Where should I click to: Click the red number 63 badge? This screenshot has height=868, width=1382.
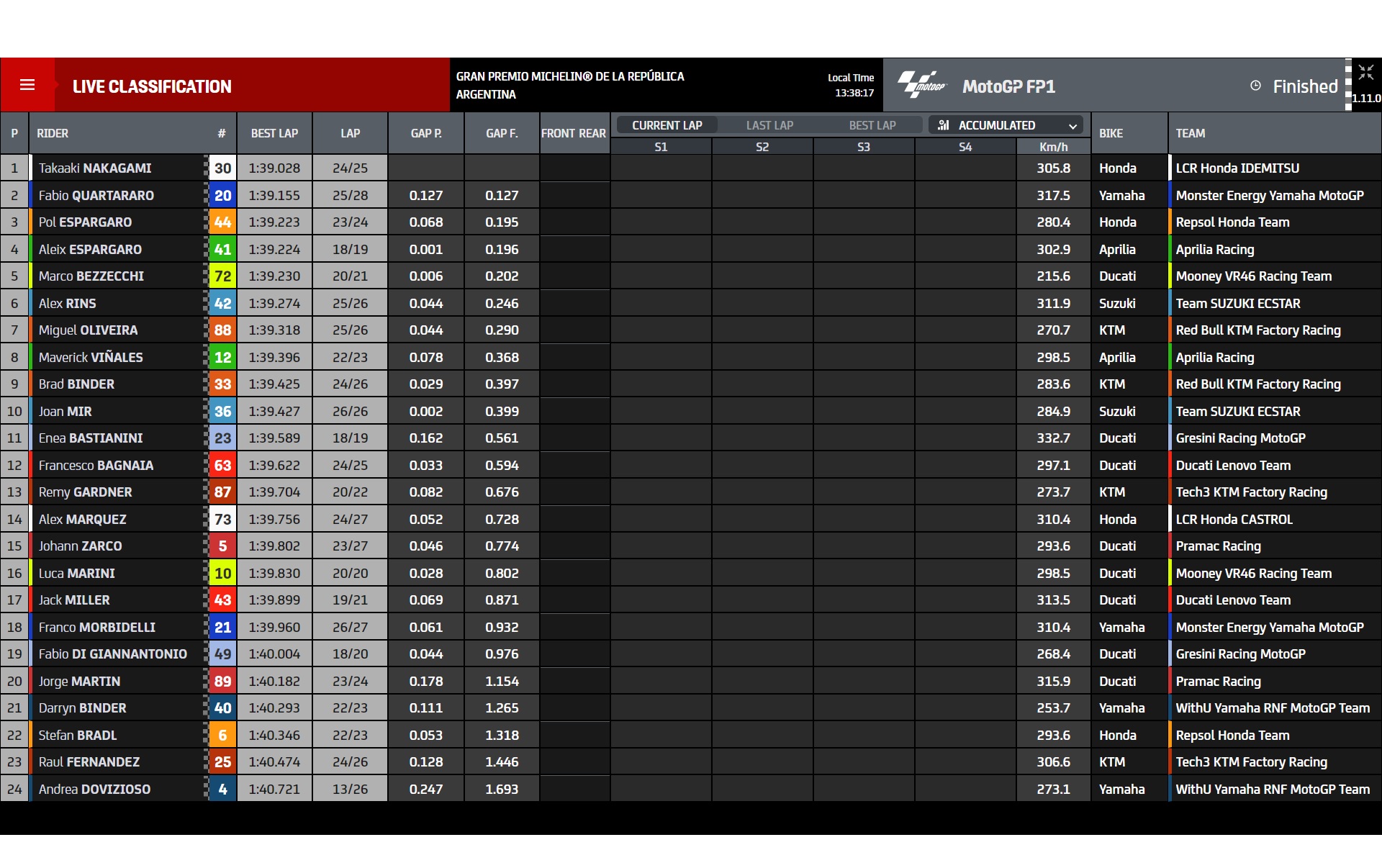point(222,465)
